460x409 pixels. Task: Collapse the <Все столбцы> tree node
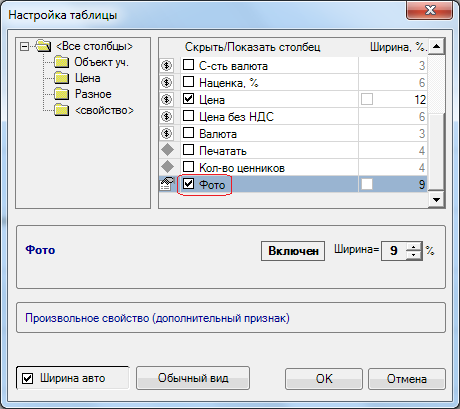24,46
